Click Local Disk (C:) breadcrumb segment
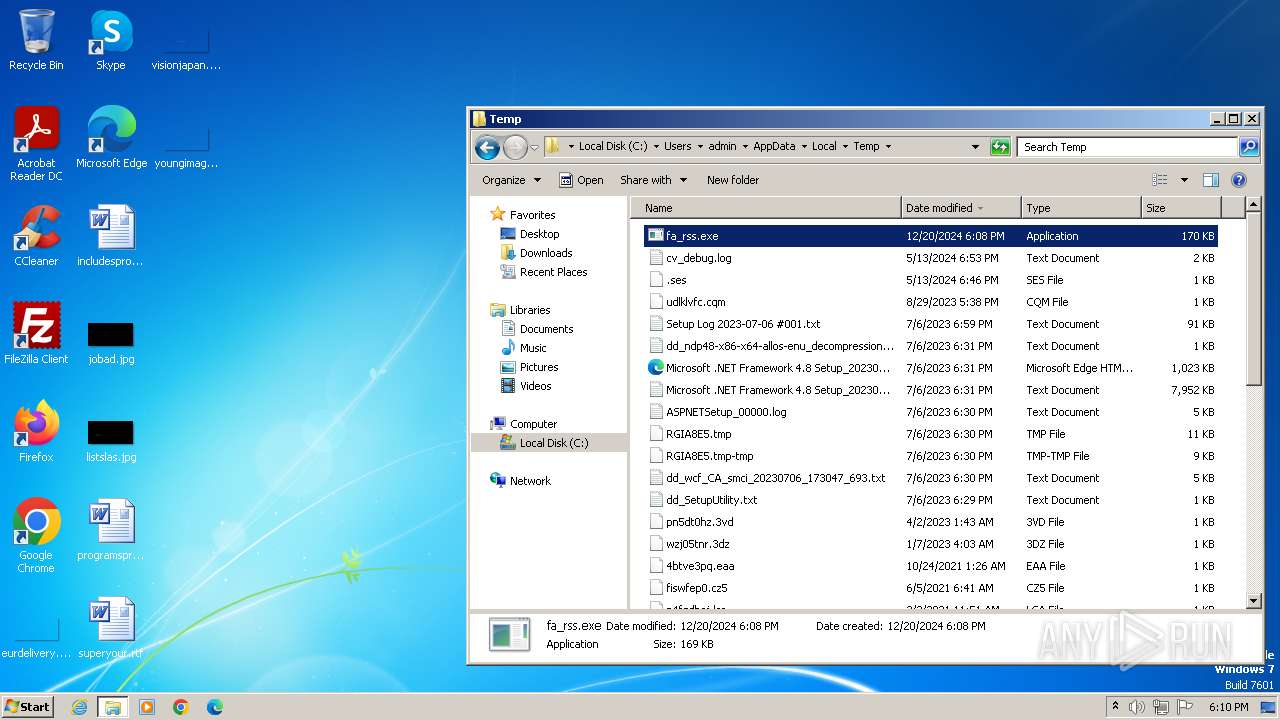This screenshot has height=720, width=1280. (613, 146)
